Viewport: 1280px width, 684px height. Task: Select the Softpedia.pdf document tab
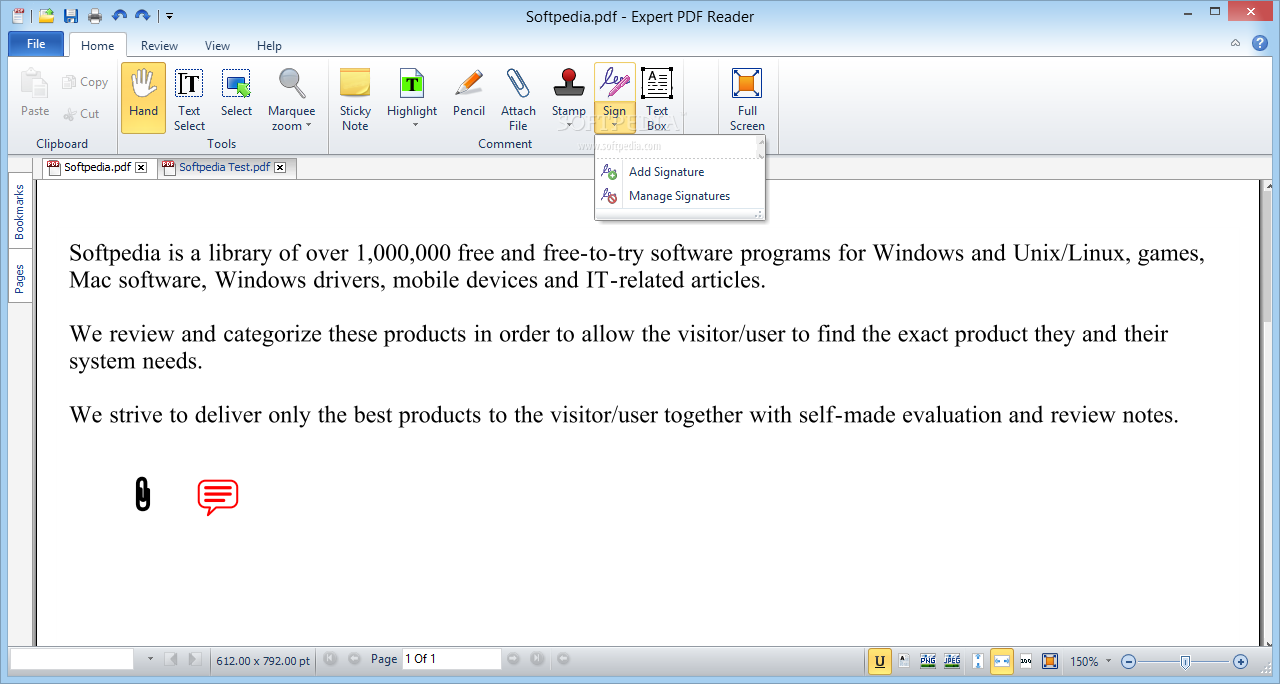click(97, 167)
